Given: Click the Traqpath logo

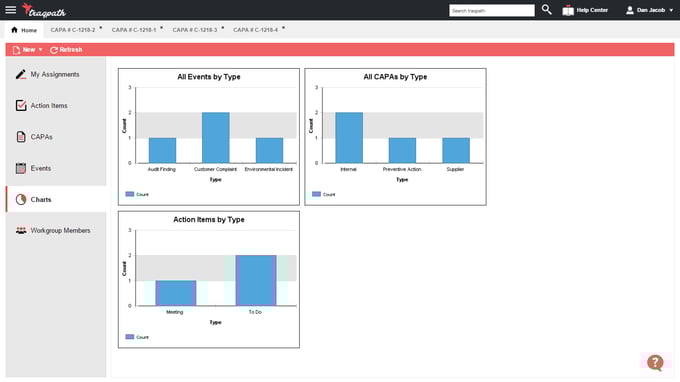Looking at the screenshot, I should (44, 10).
